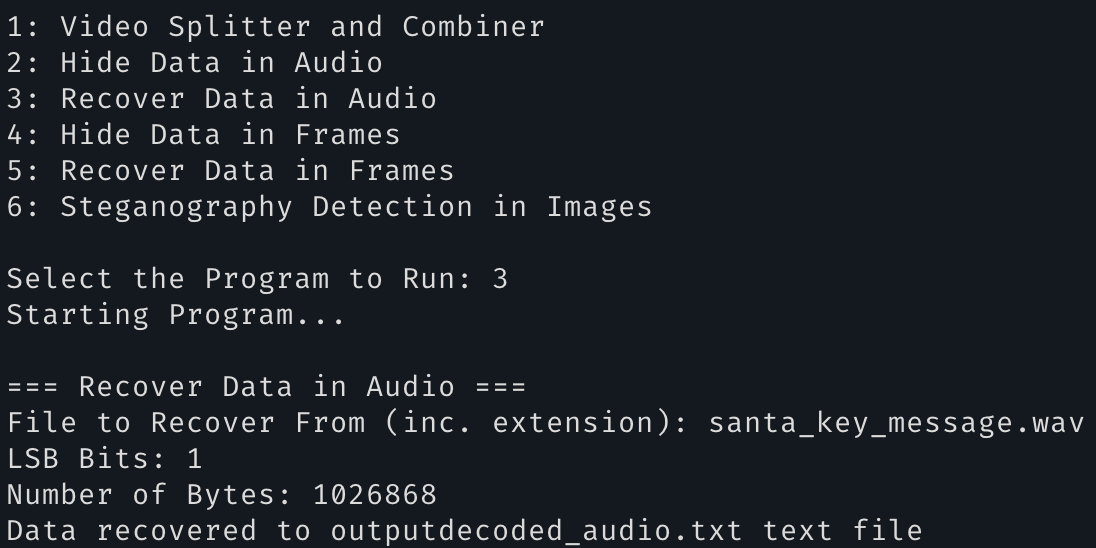Image resolution: width=1096 pixels, height=548 pixels.
Task: Click the "Data recovered to" message text
Action: click(159, 531)
